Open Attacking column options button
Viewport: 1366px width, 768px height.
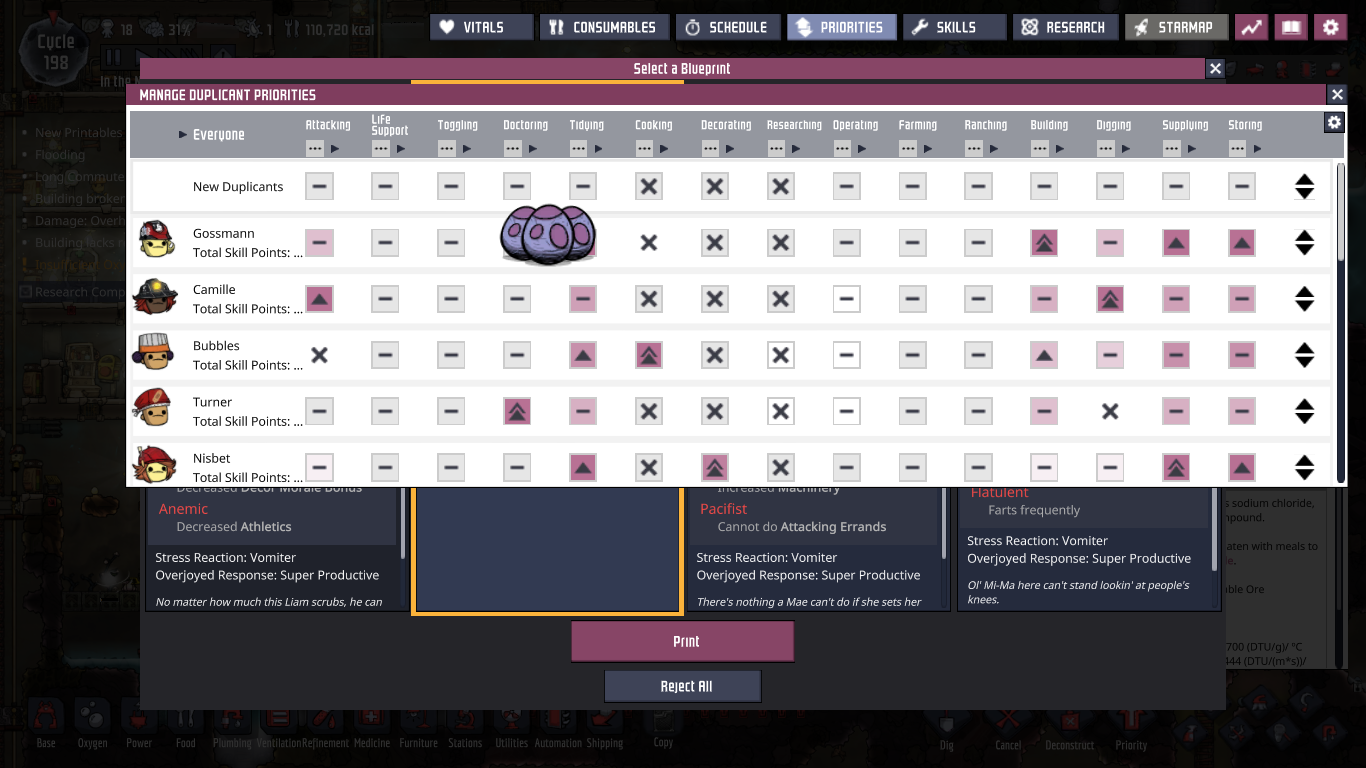click(x=315, y=148)
